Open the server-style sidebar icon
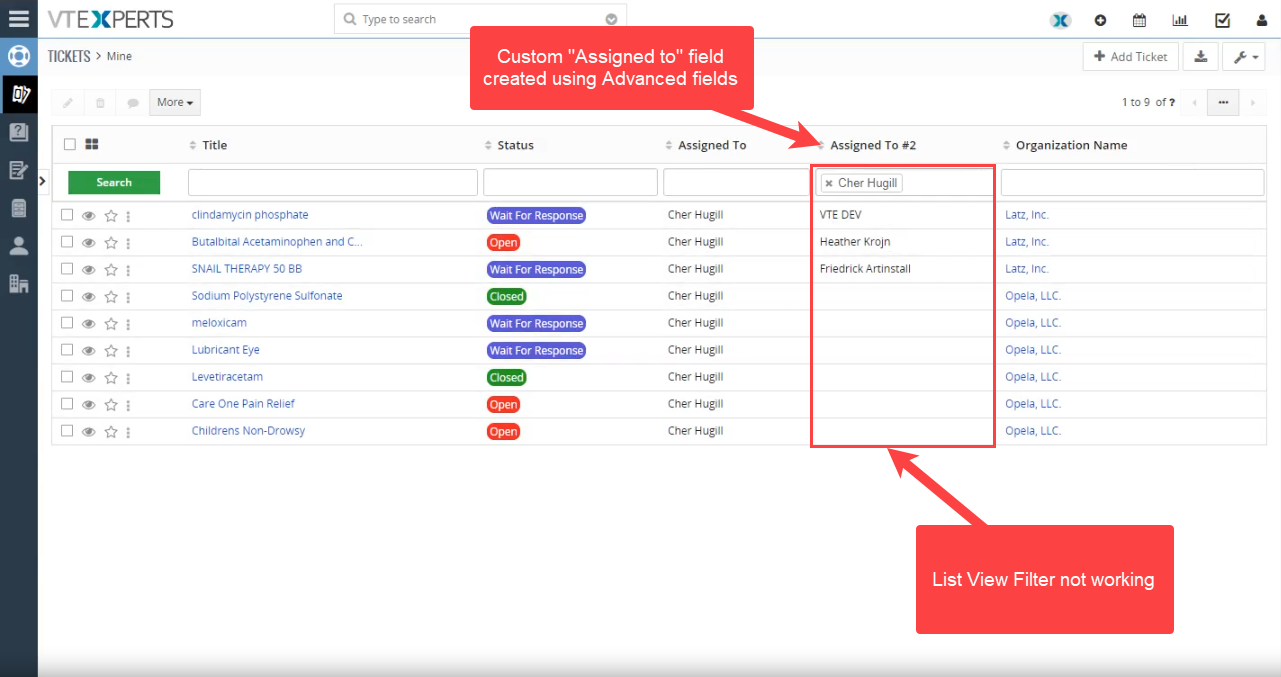Screen dimensions: 1281x677 click(18, 208)
